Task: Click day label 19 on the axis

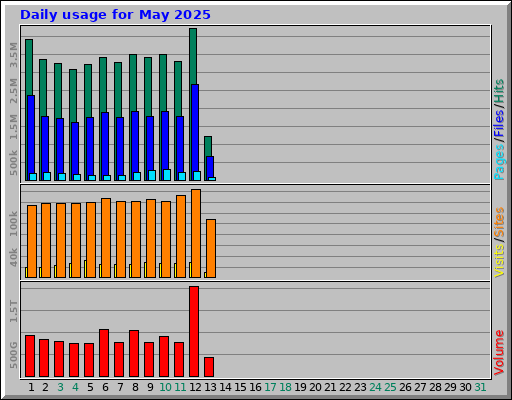Action: [300, 387]
